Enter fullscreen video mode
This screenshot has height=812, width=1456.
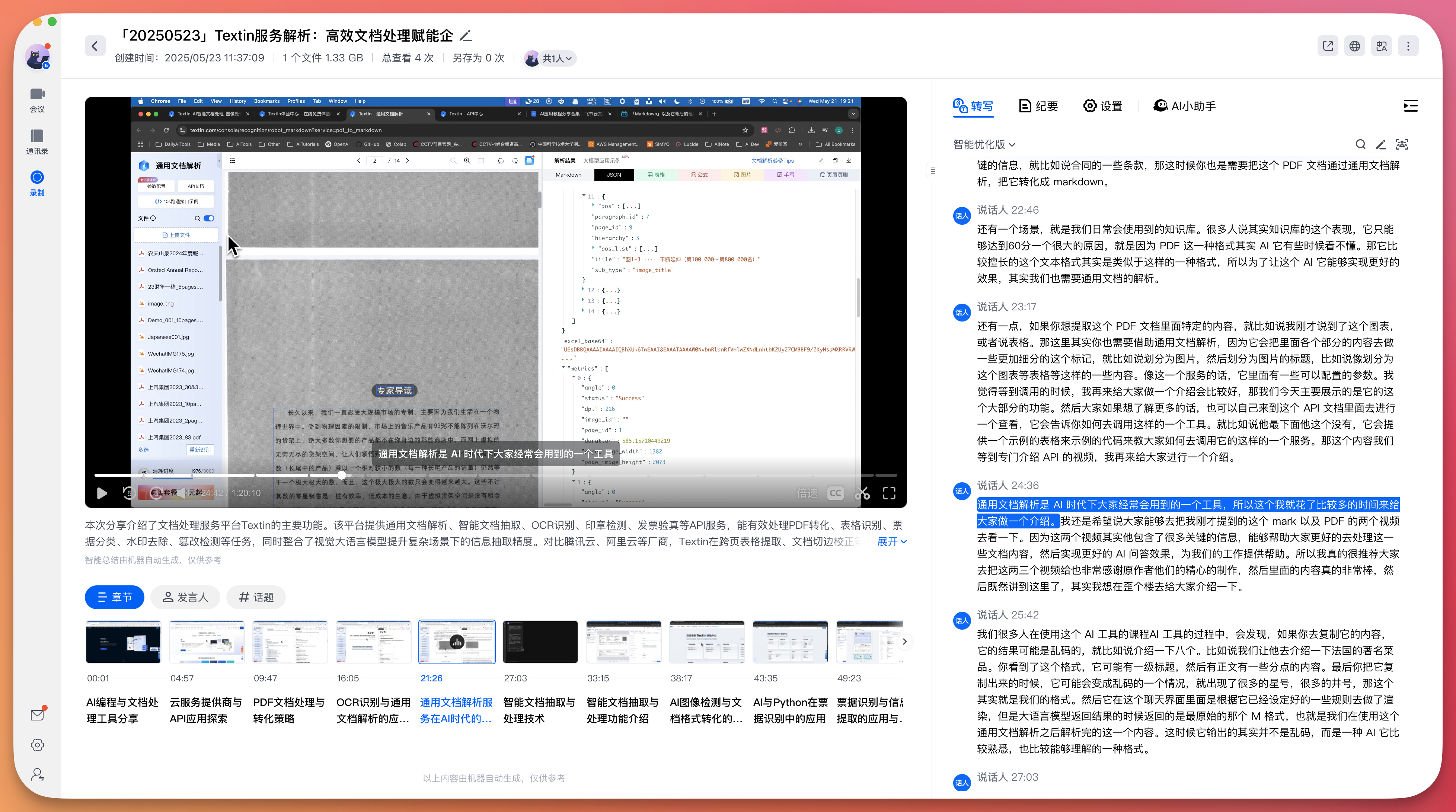tap(889, 493)
